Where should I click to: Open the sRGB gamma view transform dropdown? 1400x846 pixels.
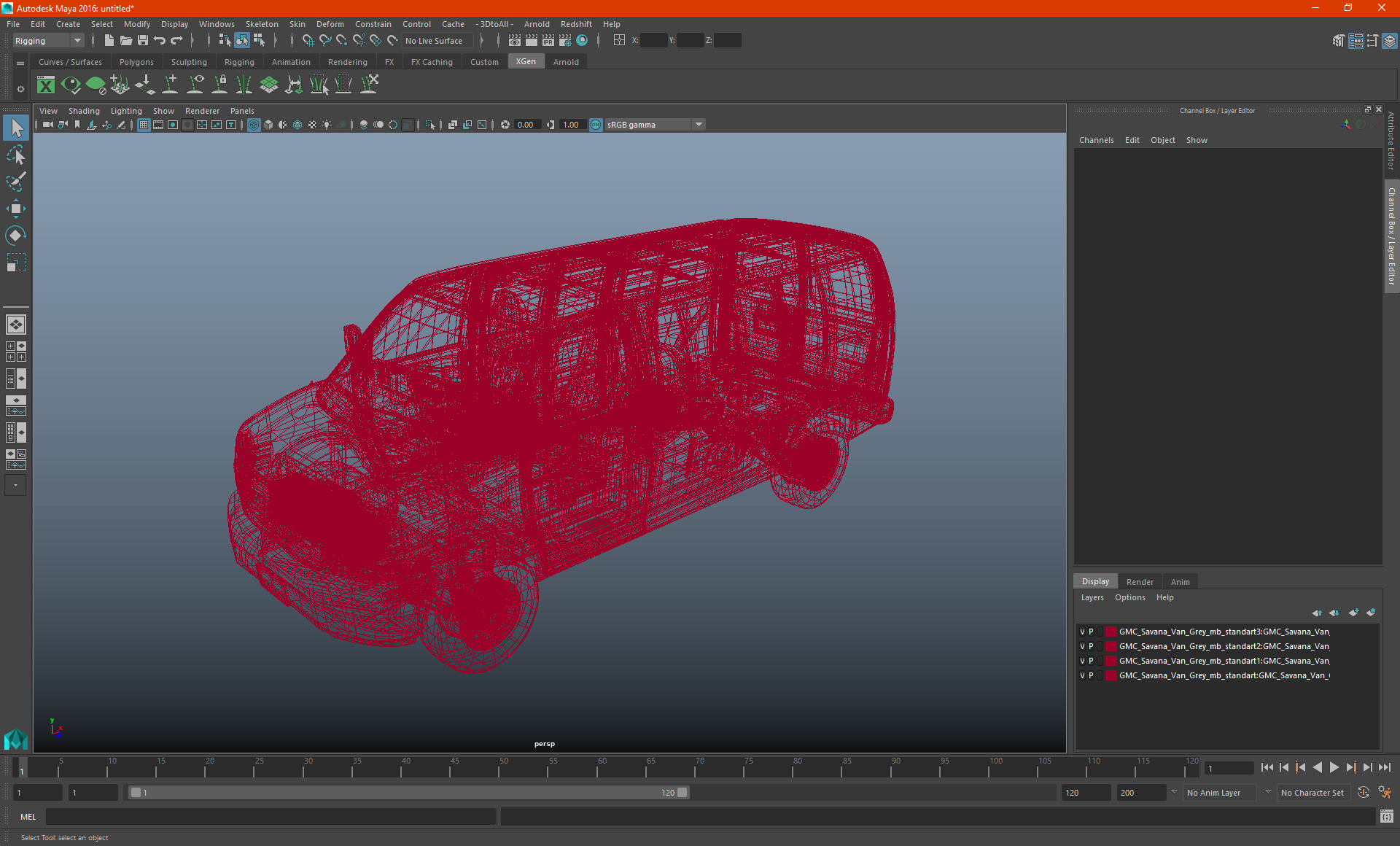(x=655, y=125)
